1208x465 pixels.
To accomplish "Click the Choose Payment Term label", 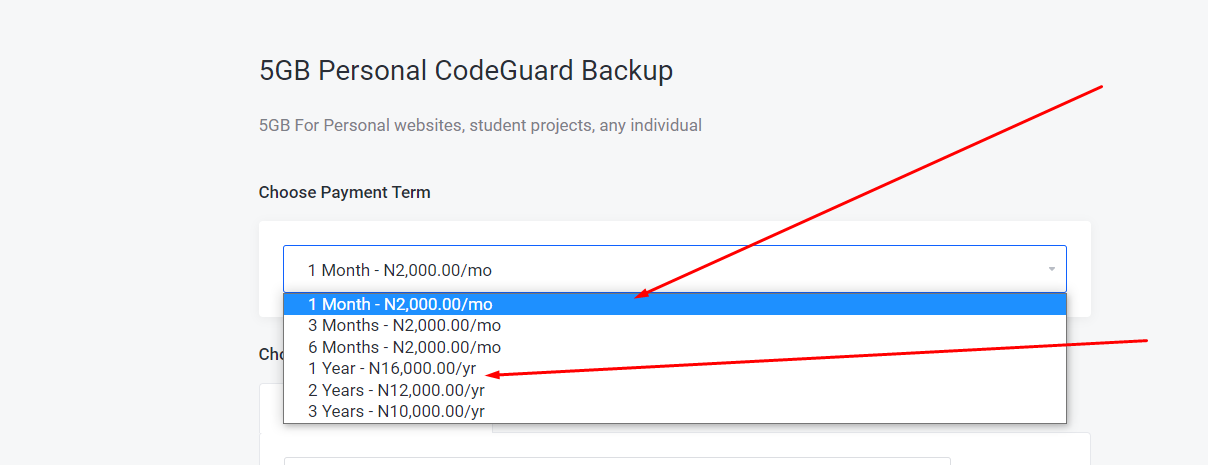I will coord(345,192).
